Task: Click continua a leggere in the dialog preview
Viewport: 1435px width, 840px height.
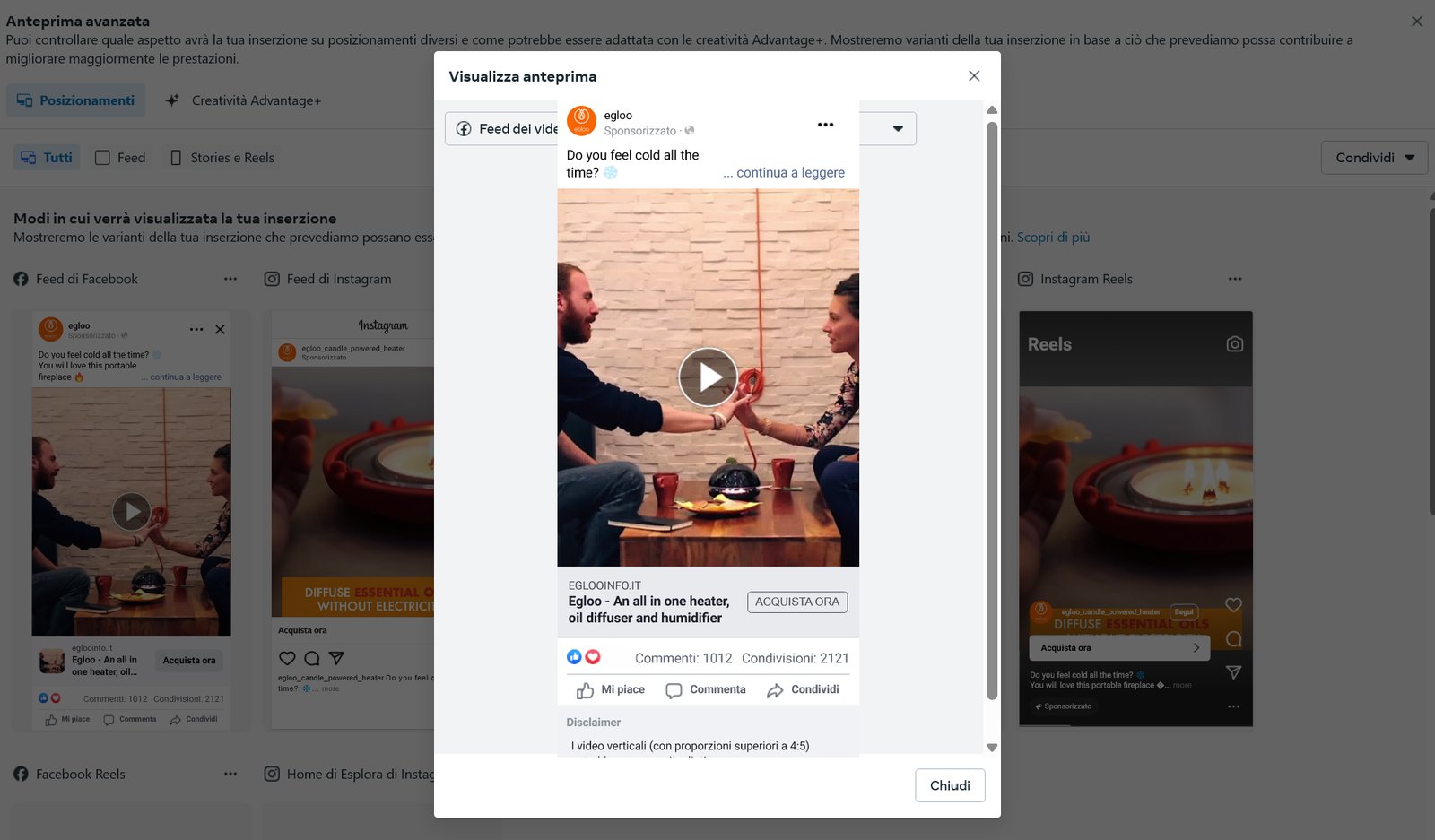Action: 790,173
